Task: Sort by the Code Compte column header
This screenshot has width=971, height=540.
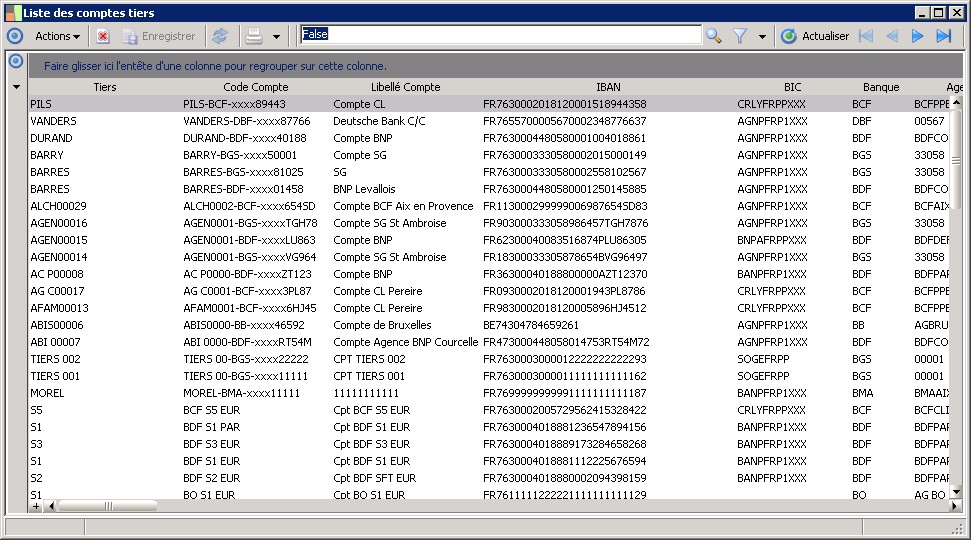Action: (256, 87)
